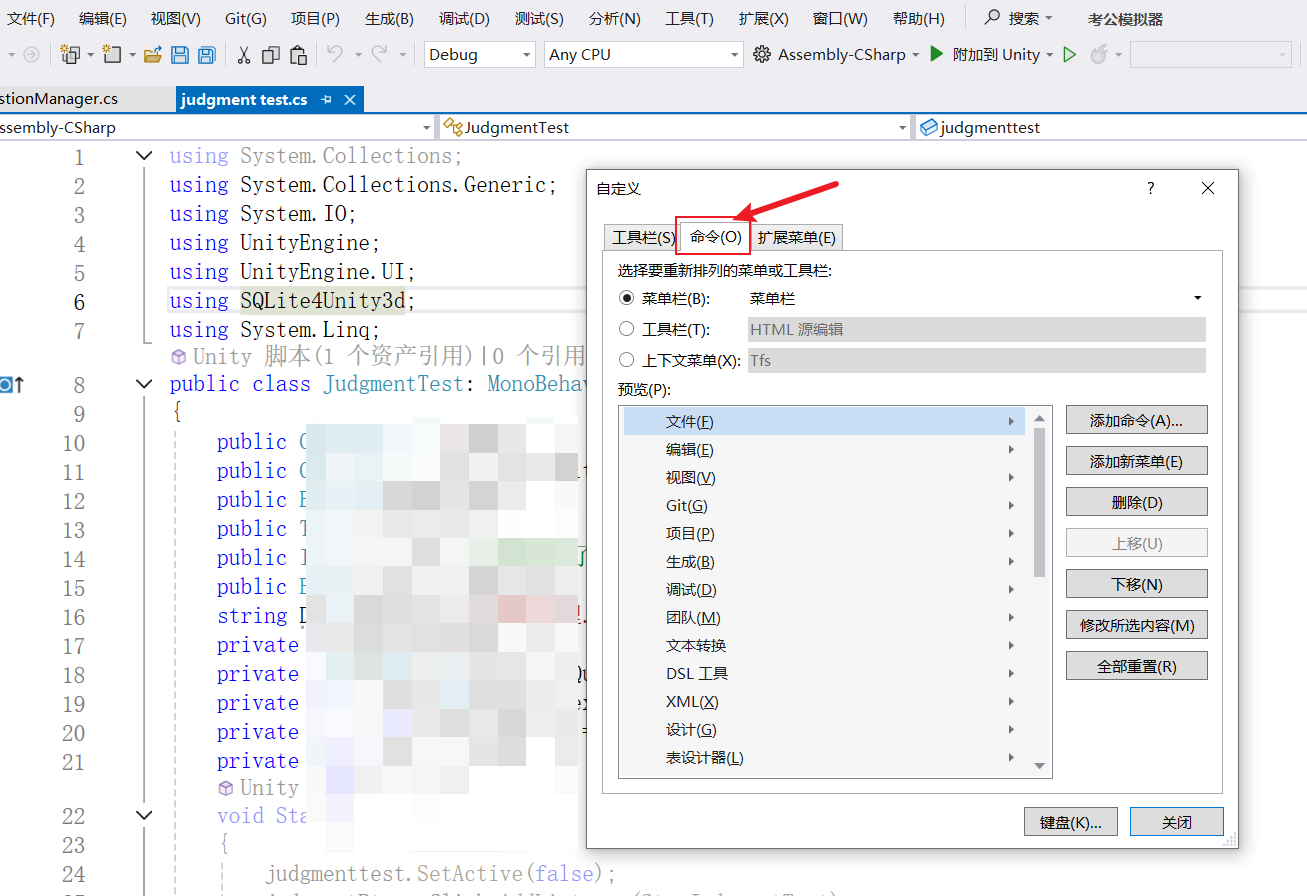Close the judgment test.cs tab
Image resolution: width=1307 pixels, height=896 pixels.
point(350,100)
